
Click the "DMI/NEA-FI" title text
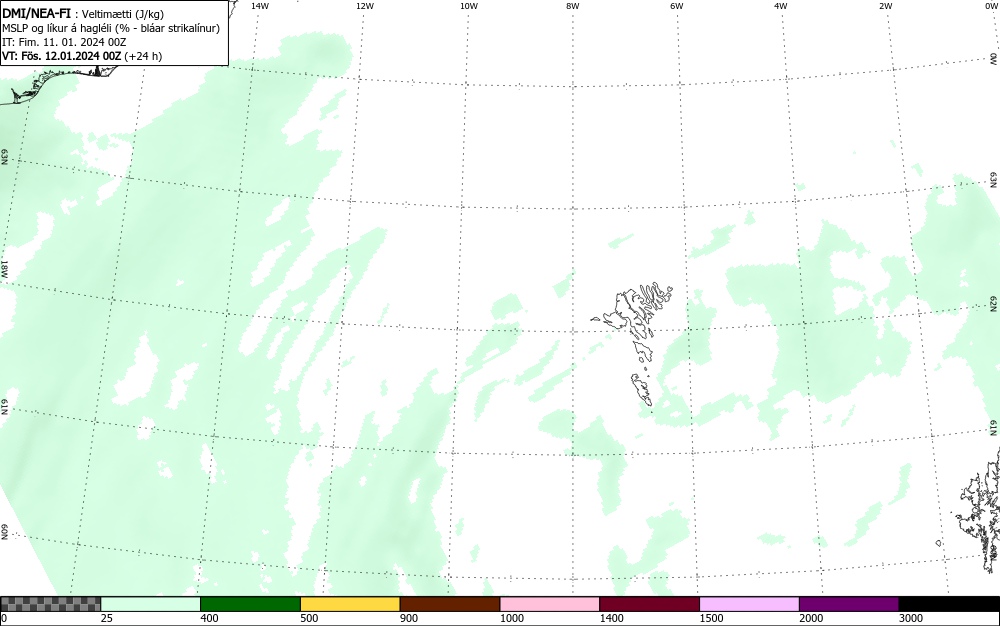[x=36, y=15]
